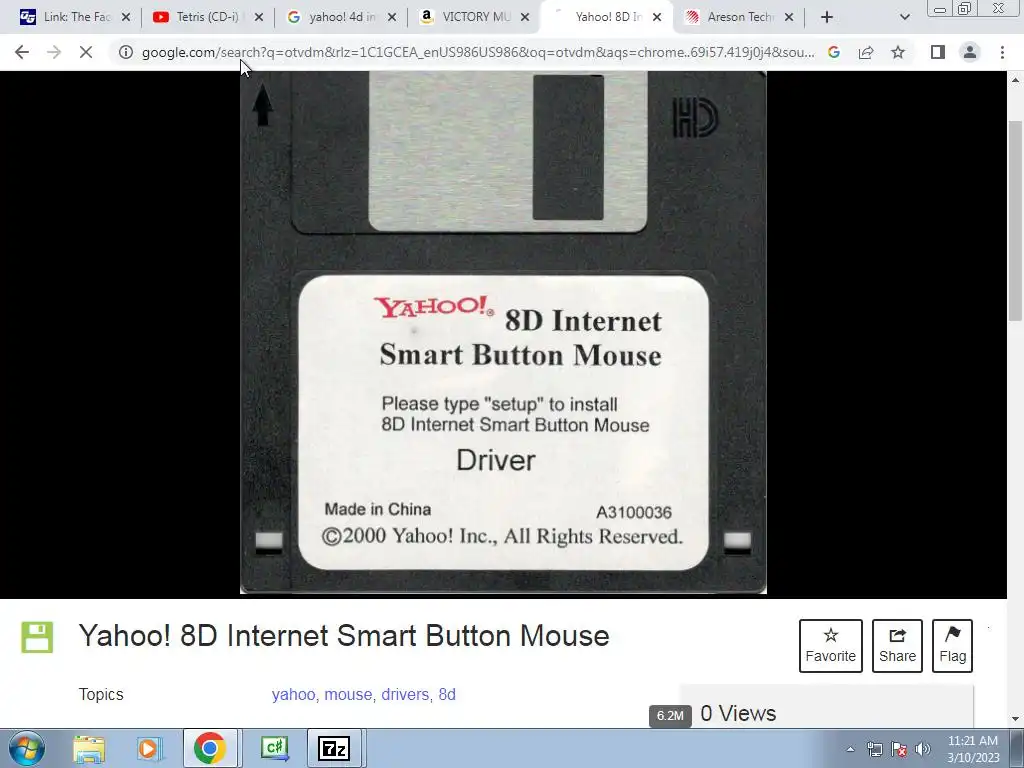The width and height of the screenshot is (1024, 768).
Task: Click the Google icon in address bar
Action: 834,52
